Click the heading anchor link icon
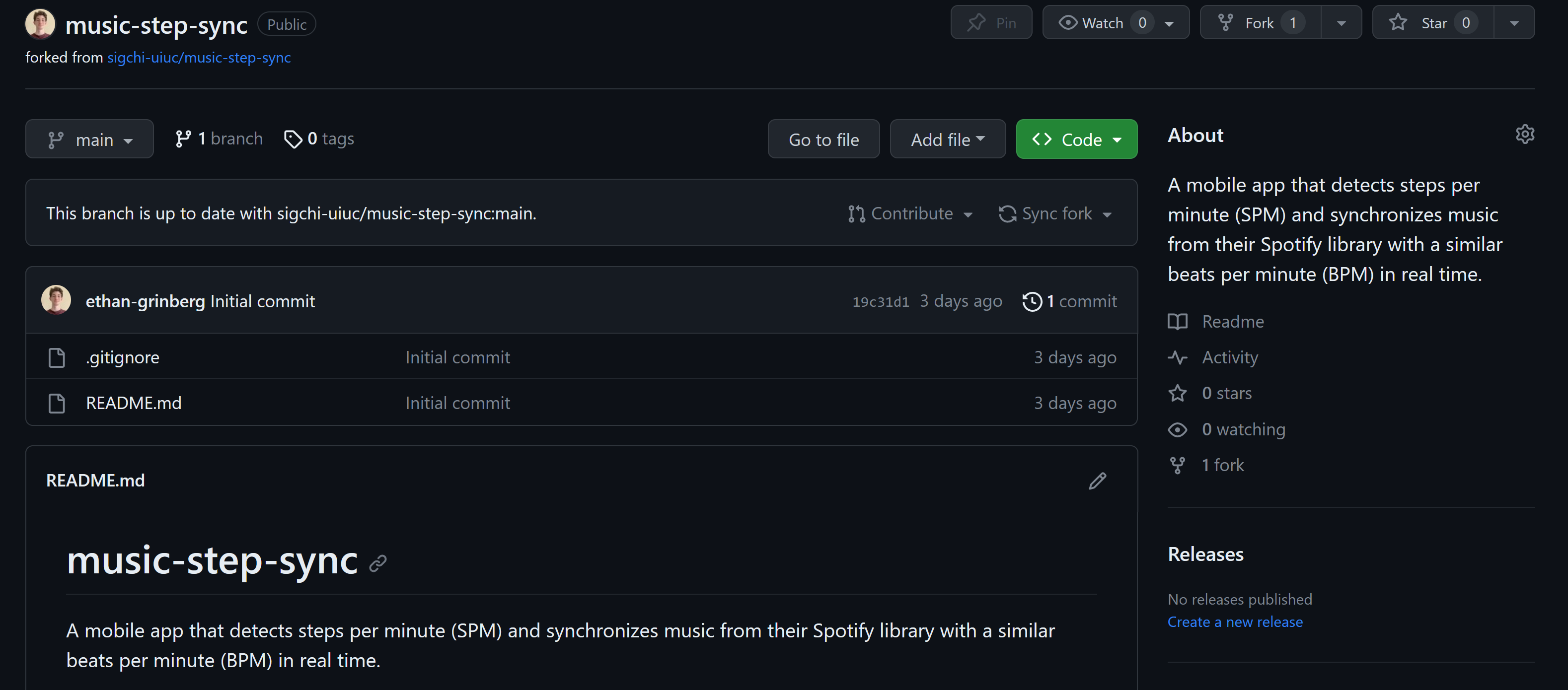1568x690 pixels. (x=378, y=563)
